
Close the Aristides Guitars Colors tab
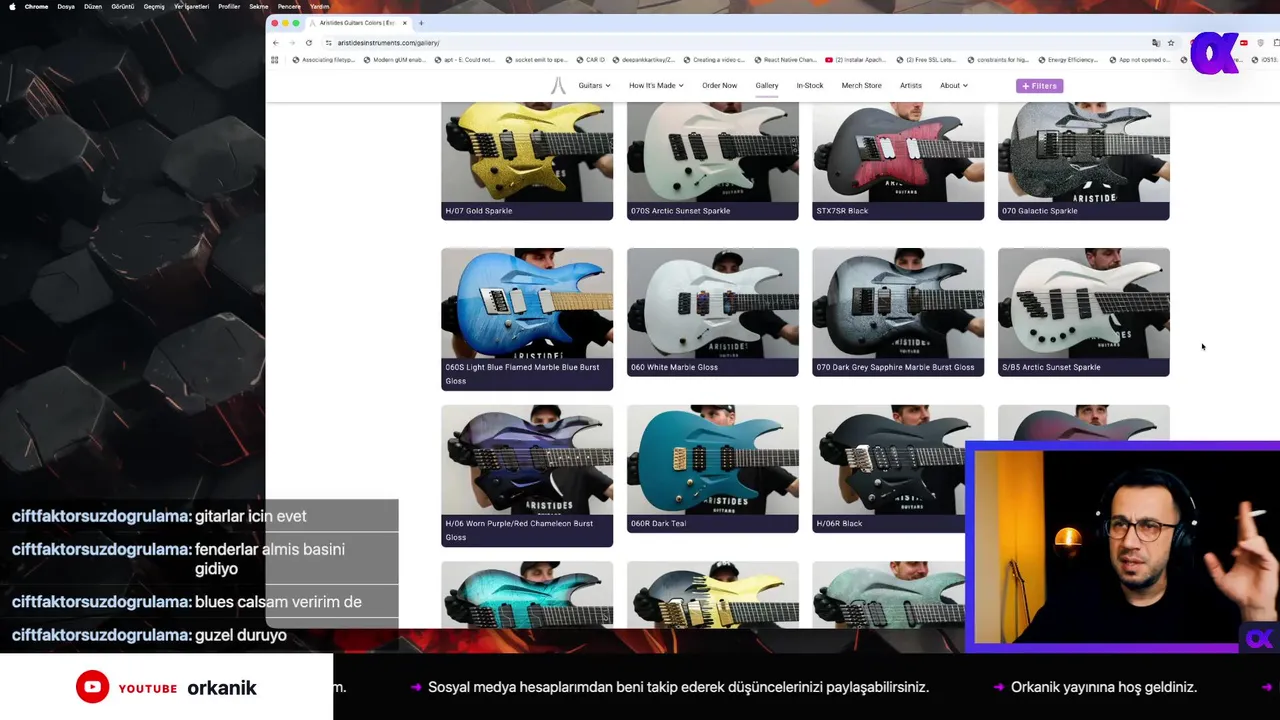point(405,23)
